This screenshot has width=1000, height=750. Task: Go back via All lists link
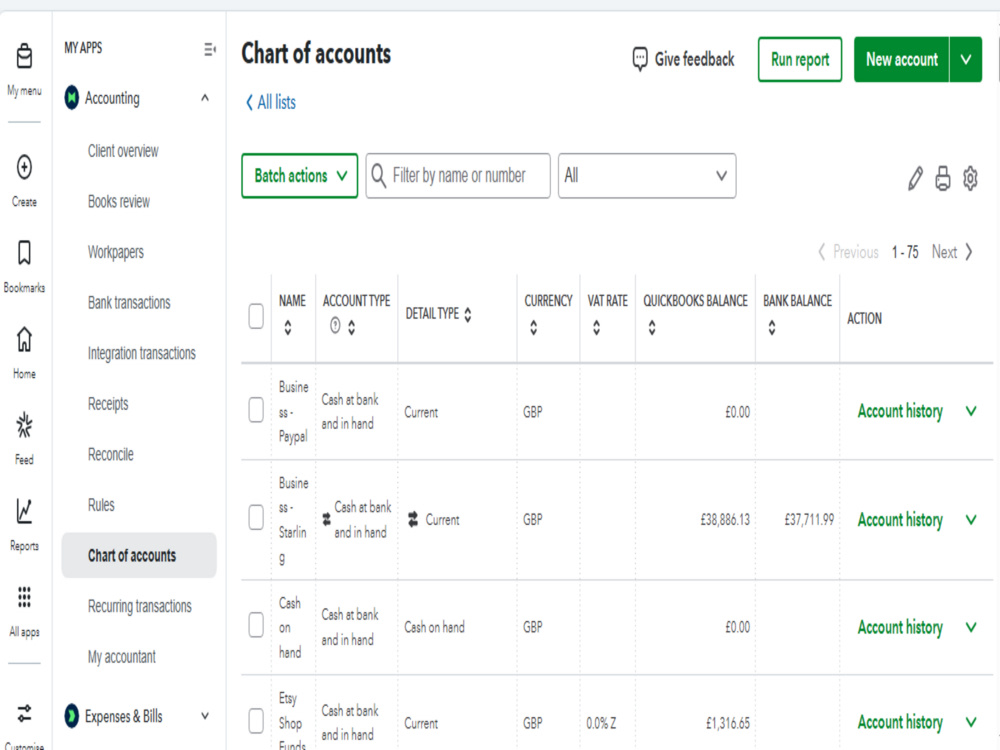point(271,102)
